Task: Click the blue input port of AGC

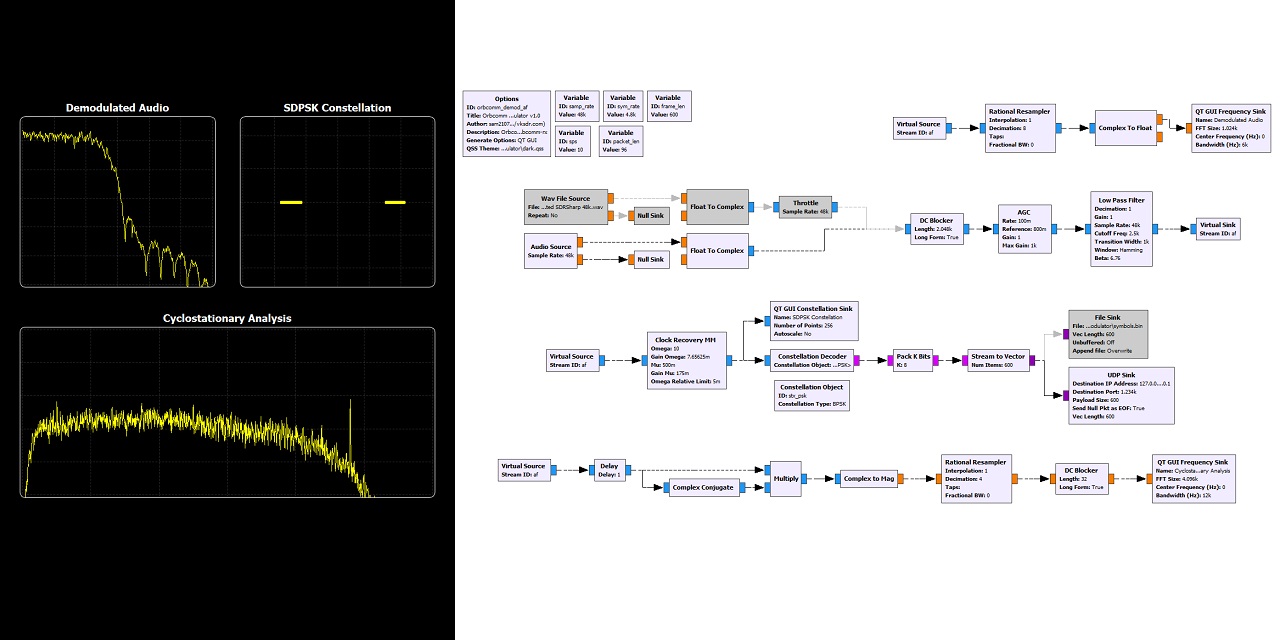Action: tap(994, 229)
